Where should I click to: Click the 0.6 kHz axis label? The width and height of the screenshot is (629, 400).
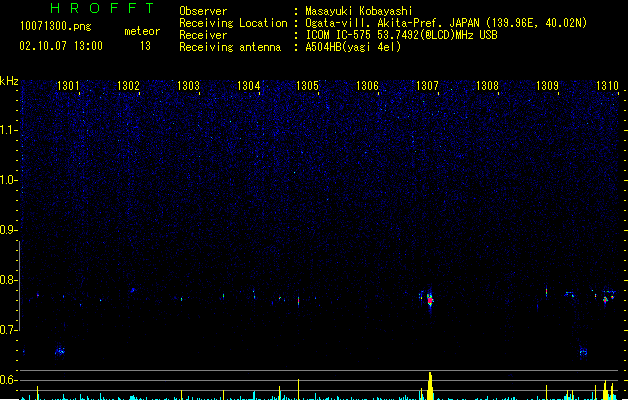(x=8, y=380)
